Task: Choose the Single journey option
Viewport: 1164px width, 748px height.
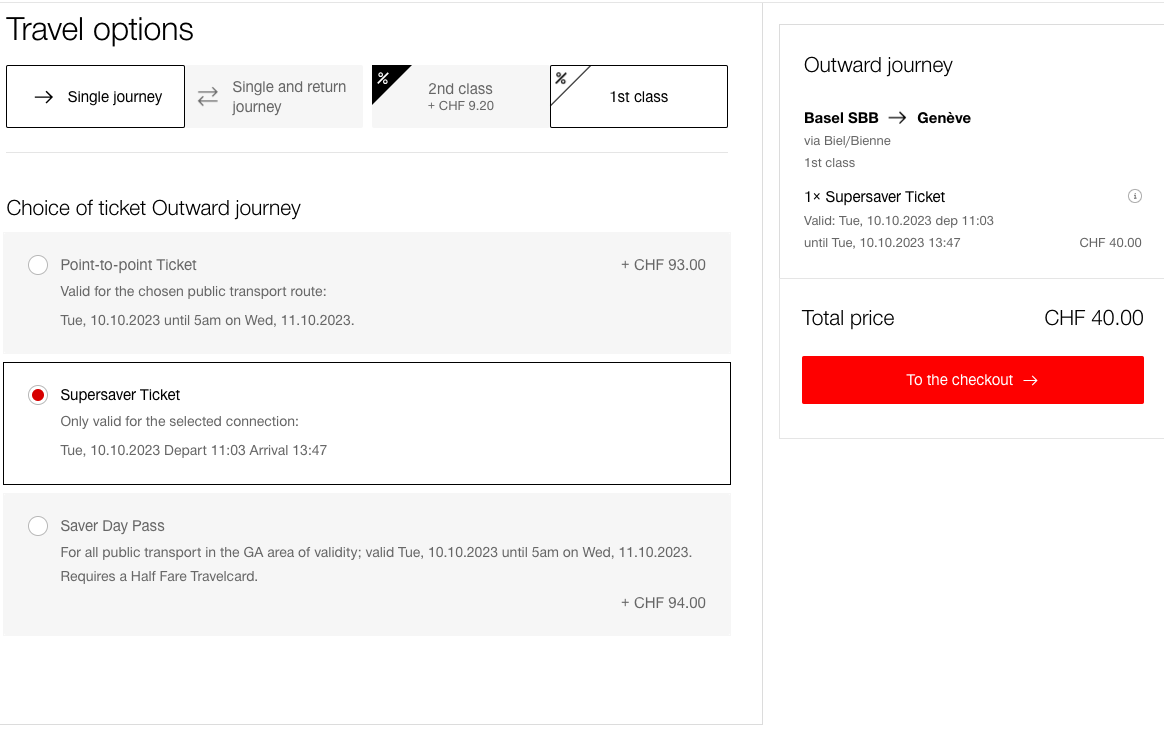Action: 96,96
